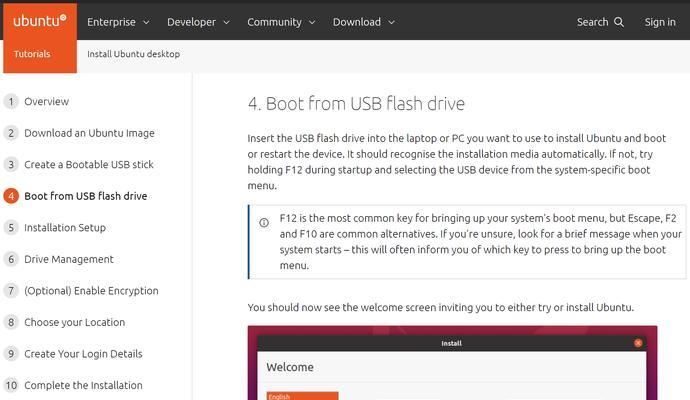This screenshot has width=690, height=400.
Task: Go to Choose your Location step
Action: point(75,322)
